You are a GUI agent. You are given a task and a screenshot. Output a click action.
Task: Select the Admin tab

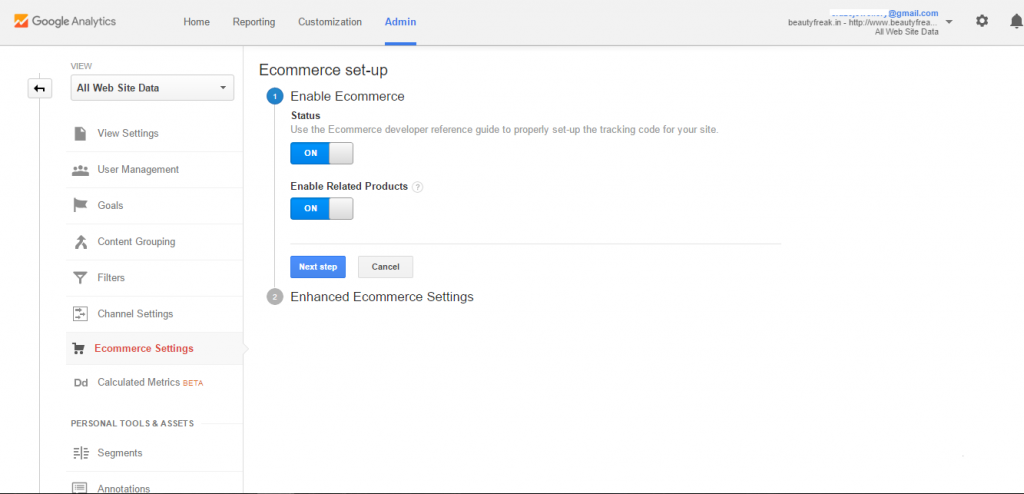click(400, 22)
